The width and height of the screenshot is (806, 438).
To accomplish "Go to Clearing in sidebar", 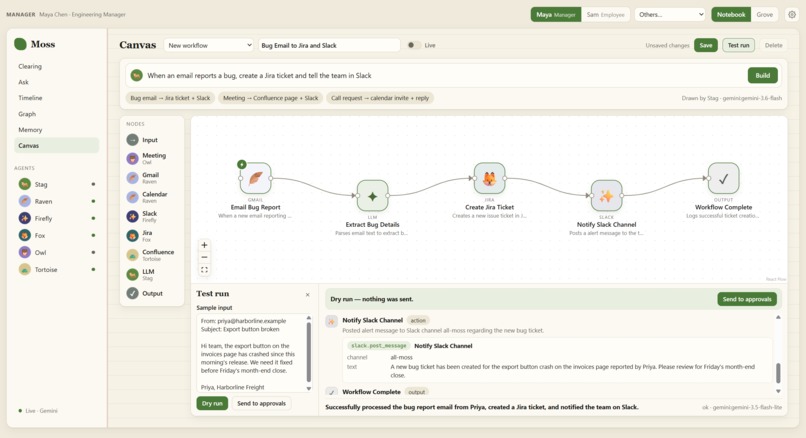I will (57, 66).
